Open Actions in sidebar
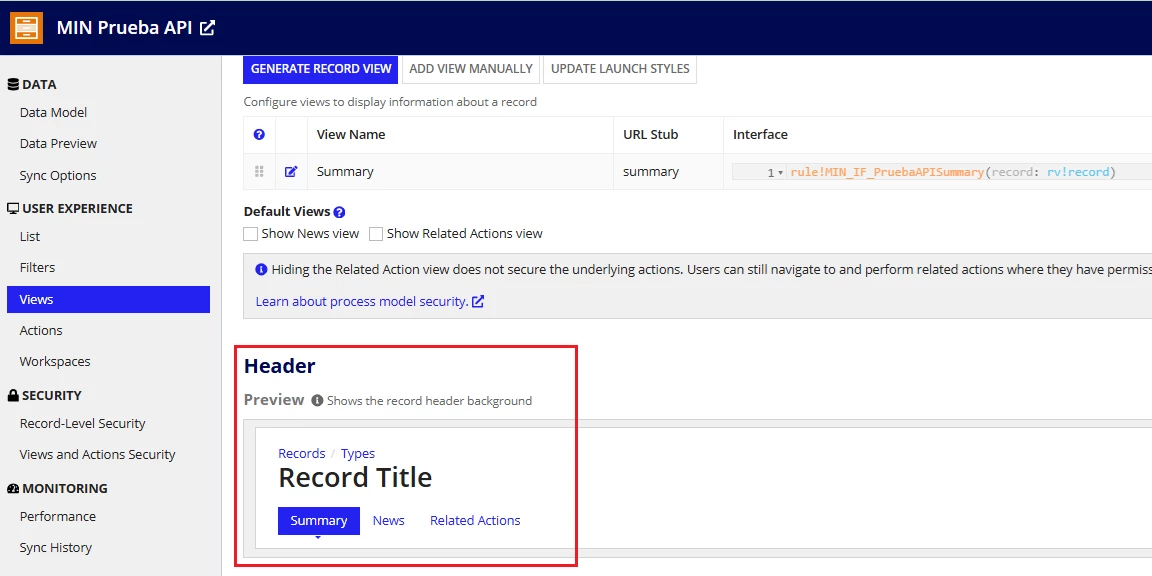The height and width of the screenshot is (576, 1152). [41, 331]
